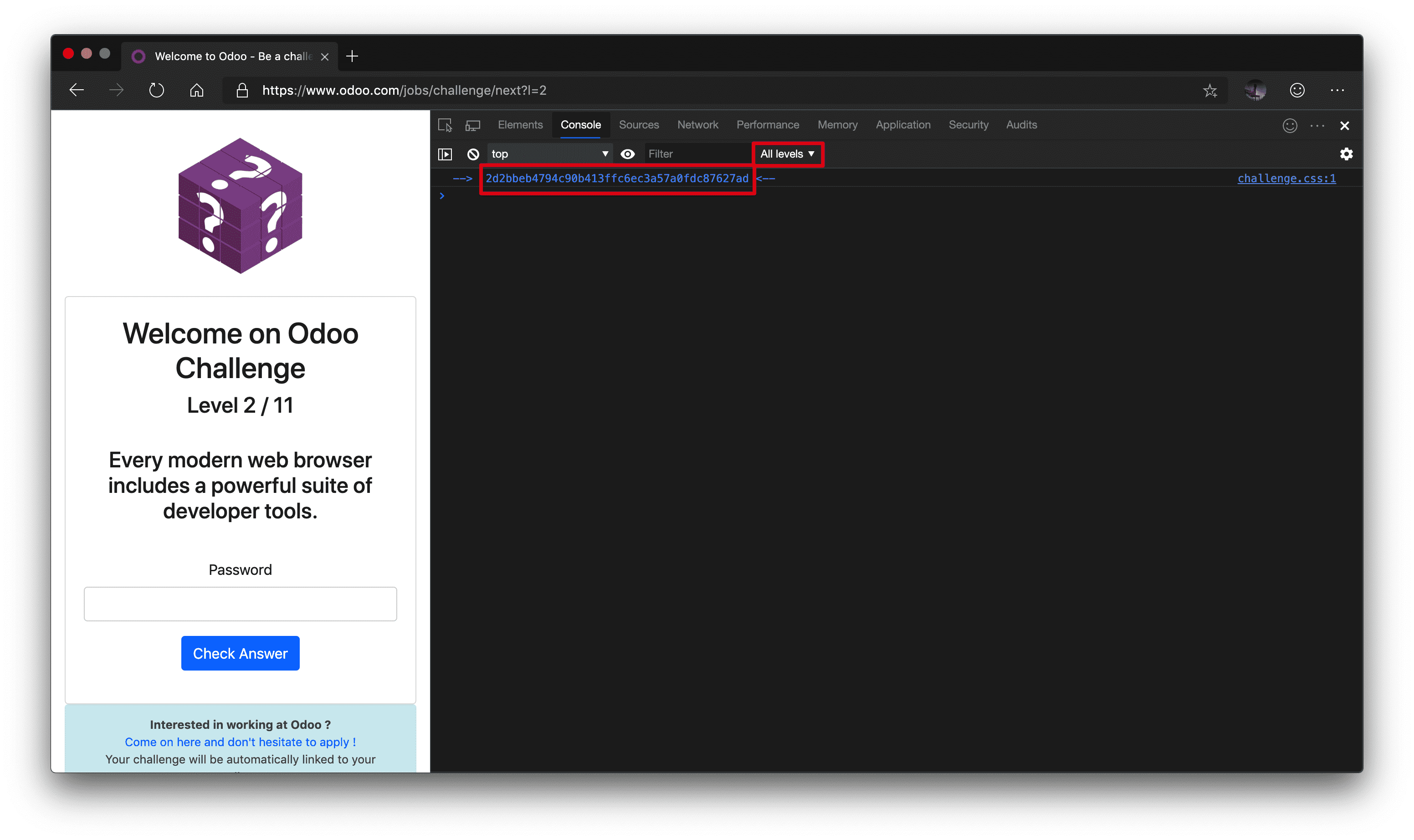Viewport: 1414px width, 840px height.
Task: Close the Welcome to Odoo tab
Action: [x=324, y=56]
